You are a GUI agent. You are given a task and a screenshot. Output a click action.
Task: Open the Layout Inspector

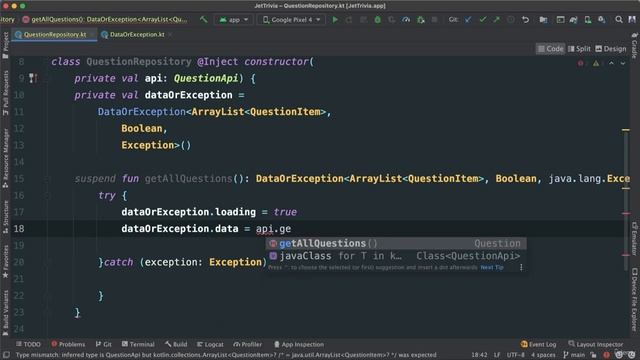coord(596,344)
